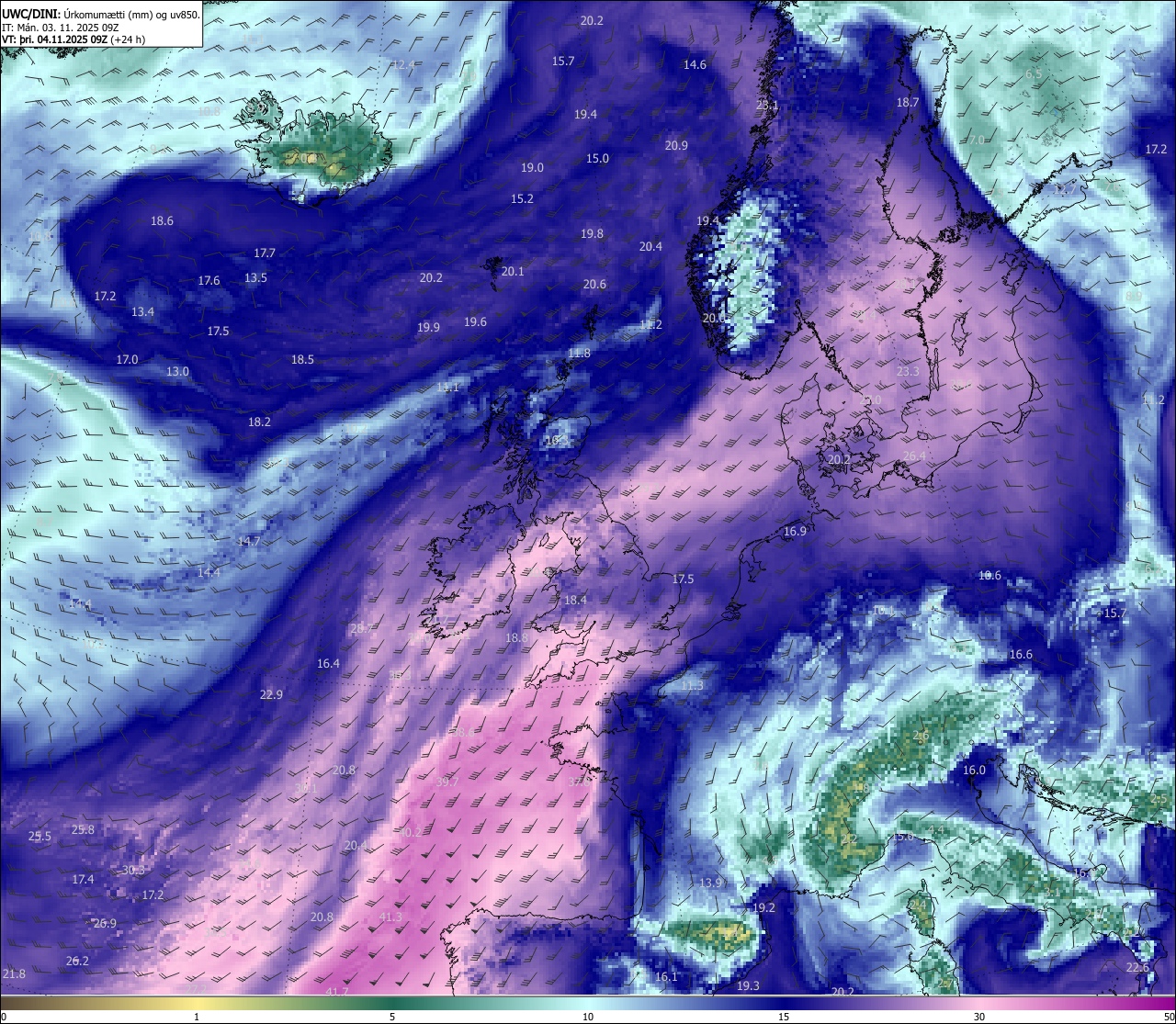
Task: Click the 16.6 map value
Action: (1021, 654)
